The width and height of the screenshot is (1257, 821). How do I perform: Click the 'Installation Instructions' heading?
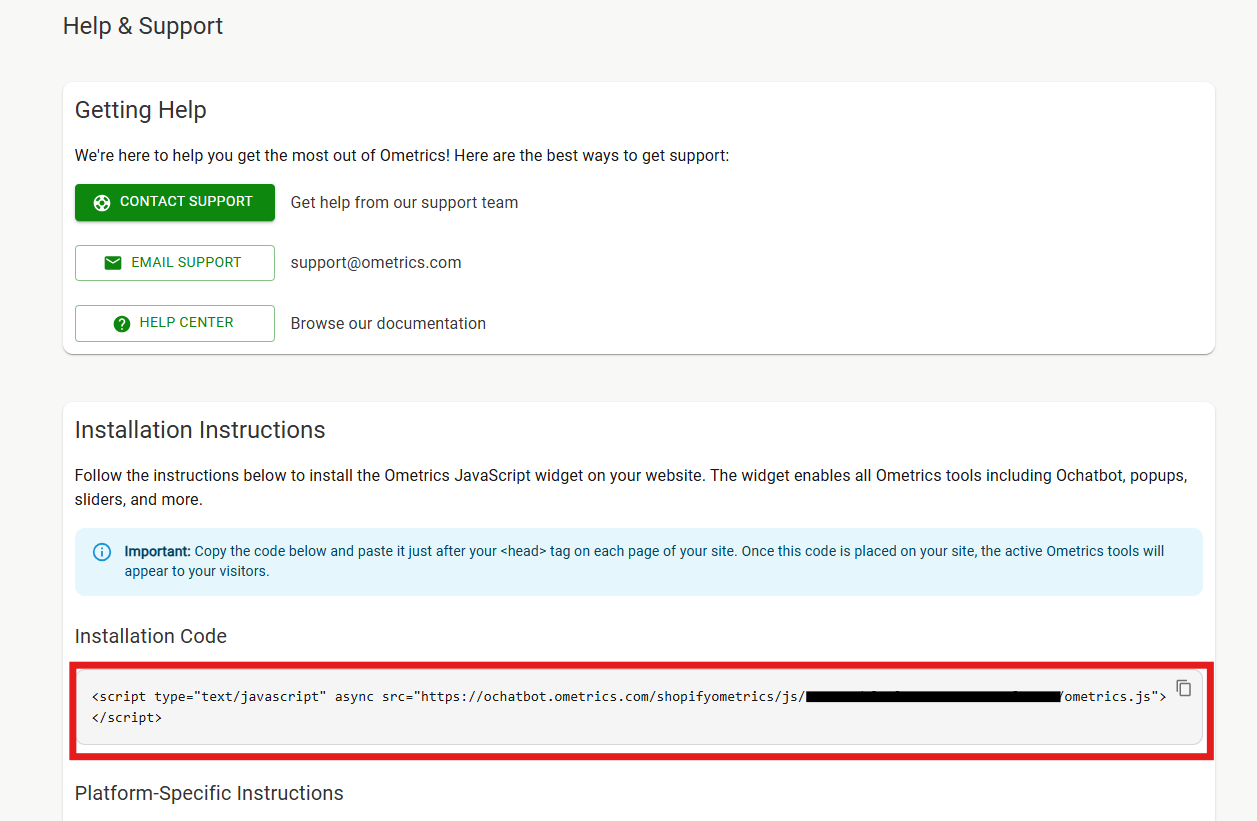(x=200, y=430)
